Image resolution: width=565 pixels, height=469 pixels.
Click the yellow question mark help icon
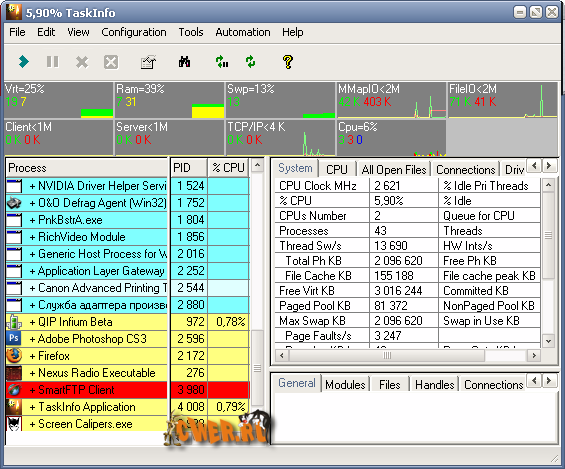tap(288, 62)
